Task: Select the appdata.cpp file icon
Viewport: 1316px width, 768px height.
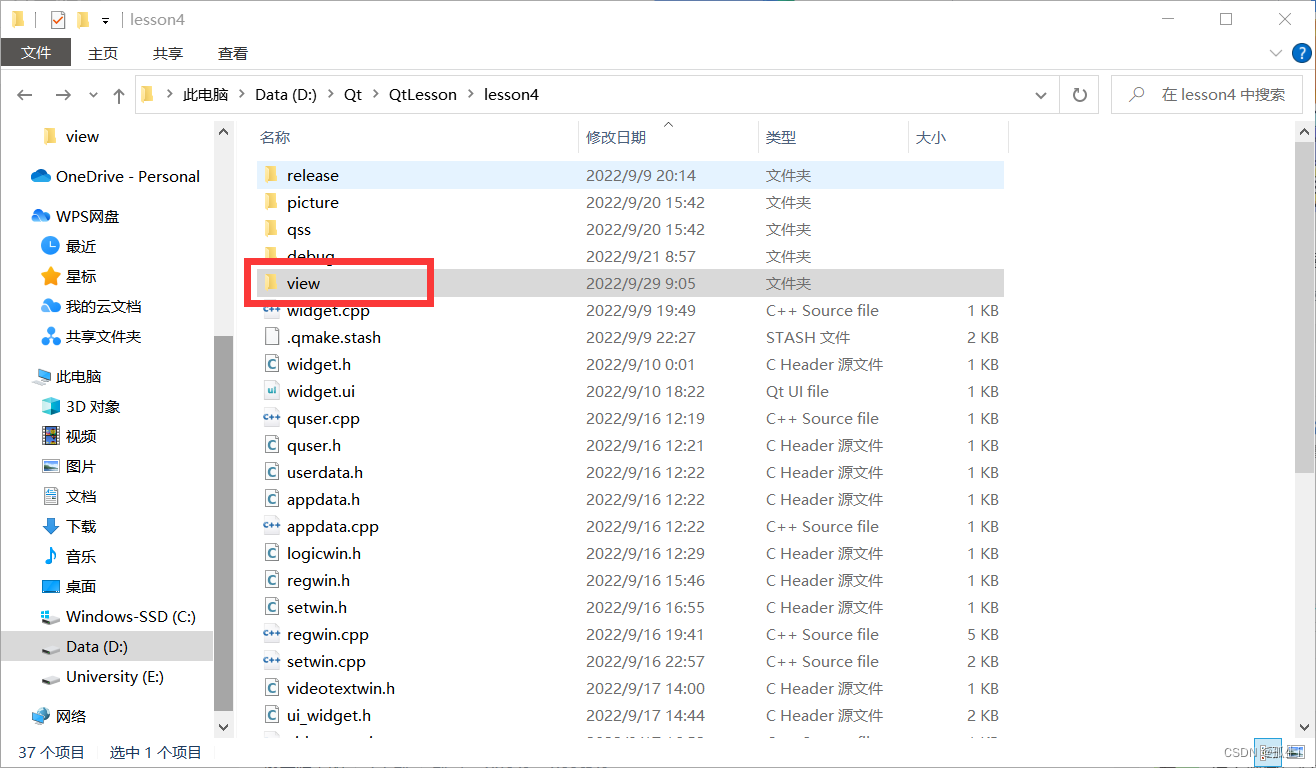Action: click(271, 526)
